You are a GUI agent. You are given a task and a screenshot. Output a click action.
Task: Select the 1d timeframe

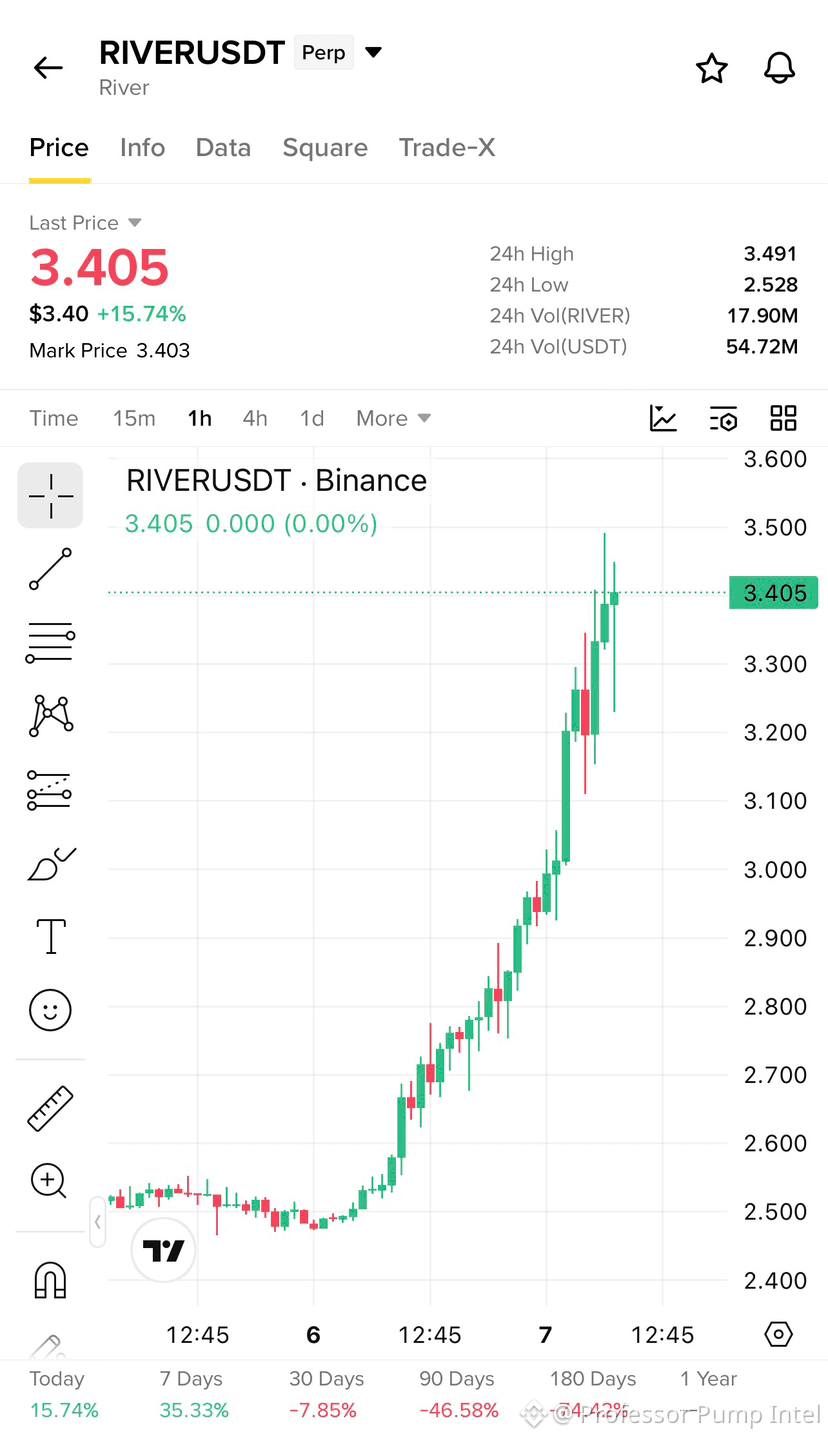312,418
